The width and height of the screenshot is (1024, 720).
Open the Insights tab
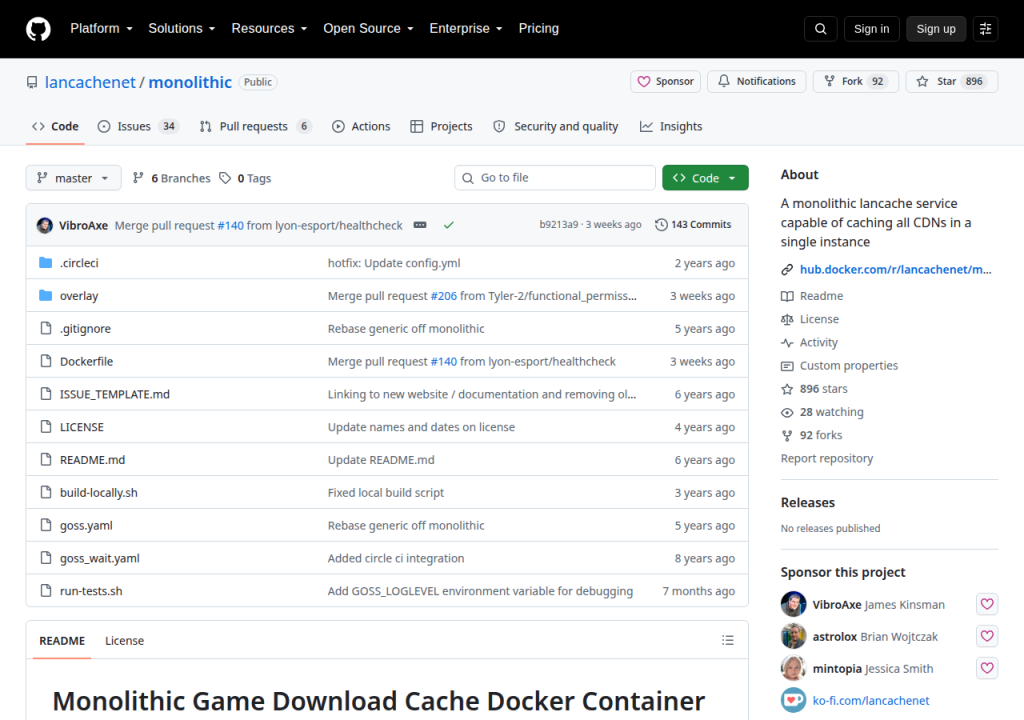coord(671,127)
